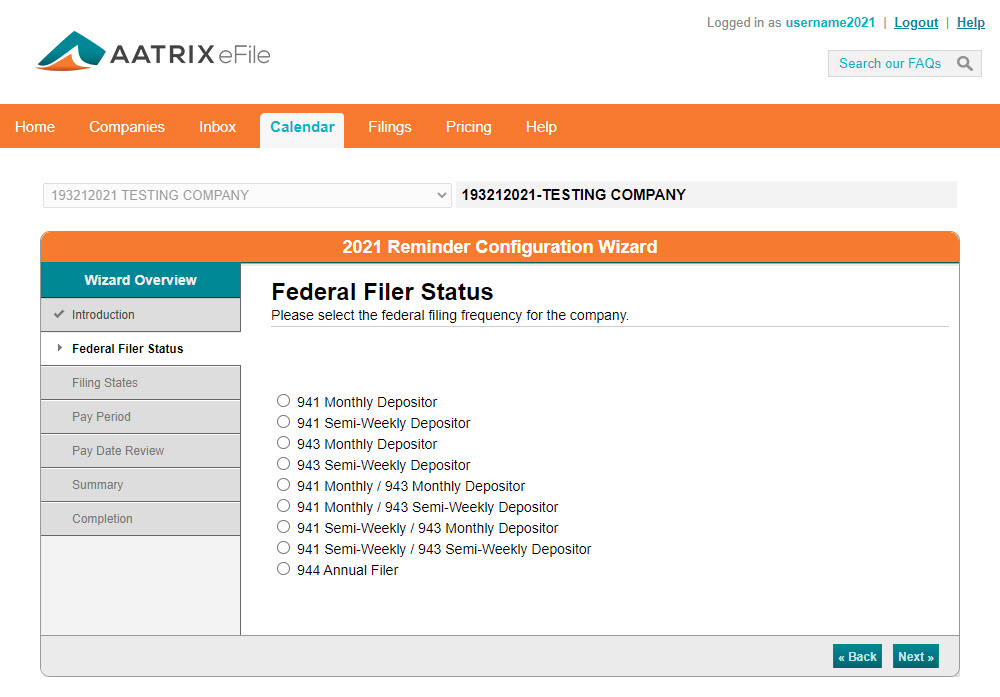Viewport: 1000px width, 697px height.
Task: Click the Search our FAQs field
Action: tap(889, 64)
